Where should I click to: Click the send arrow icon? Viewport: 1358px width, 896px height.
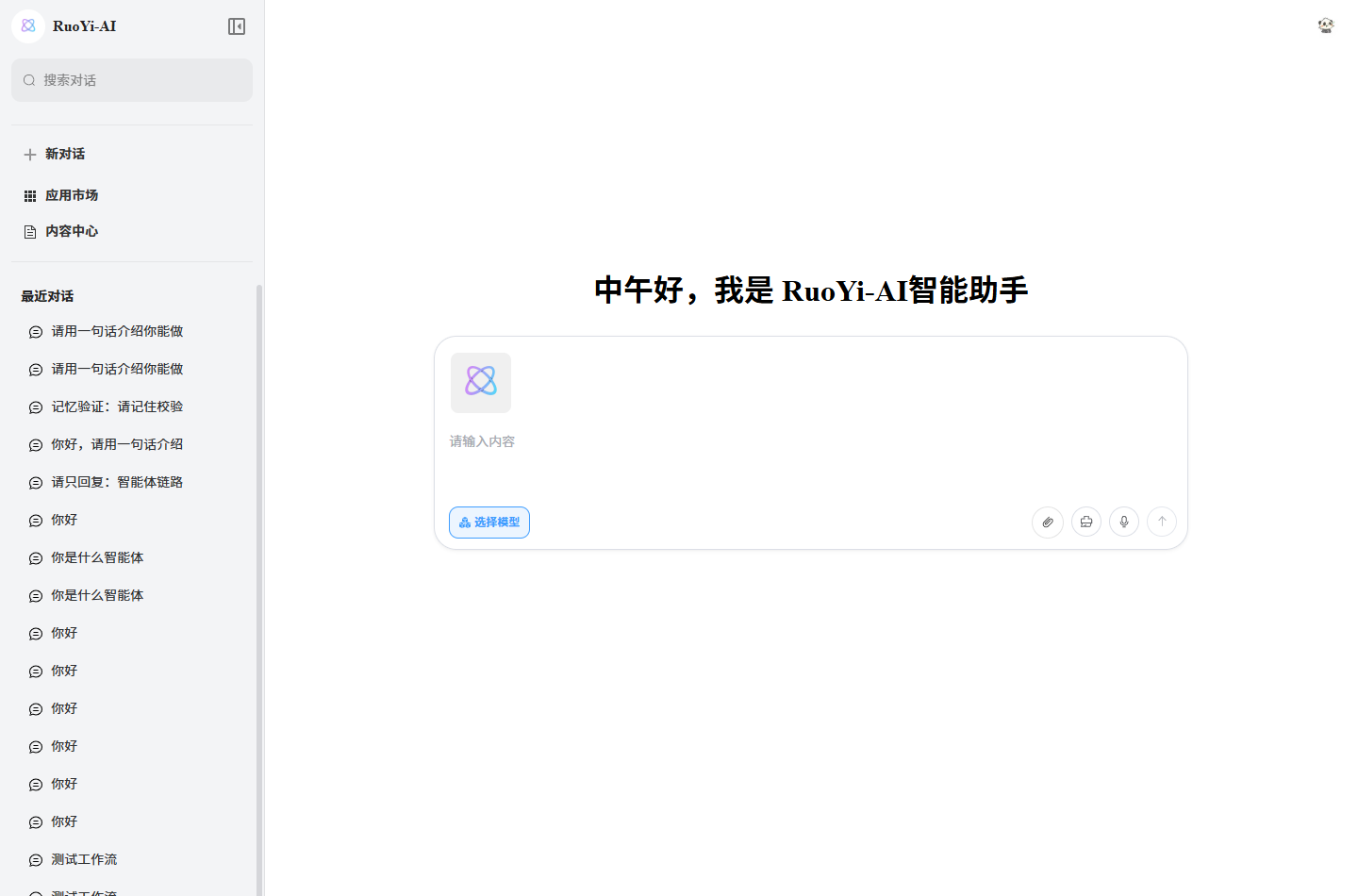point(1162,522)
